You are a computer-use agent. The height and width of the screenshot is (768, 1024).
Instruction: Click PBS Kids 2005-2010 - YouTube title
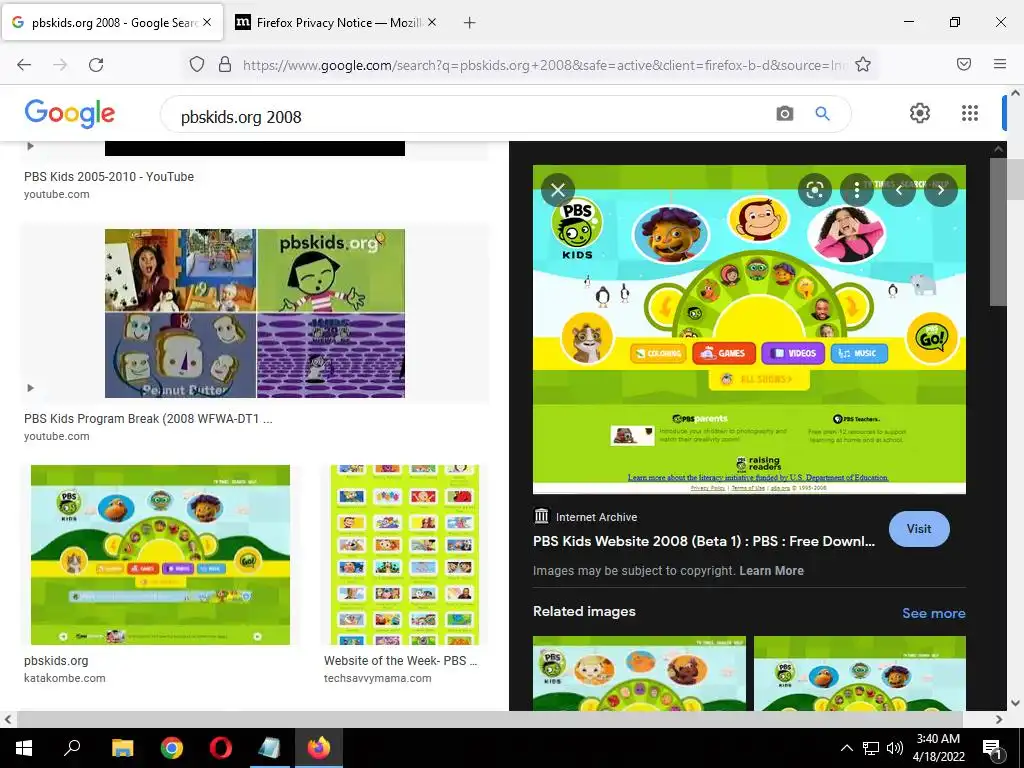pyautogui.click(x=109, y=176)
